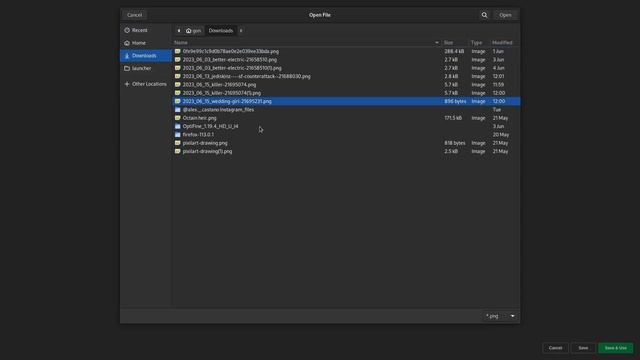The image size is (640, 360).
Task: Click the green Save & Use button
Action: click(616, 348)
